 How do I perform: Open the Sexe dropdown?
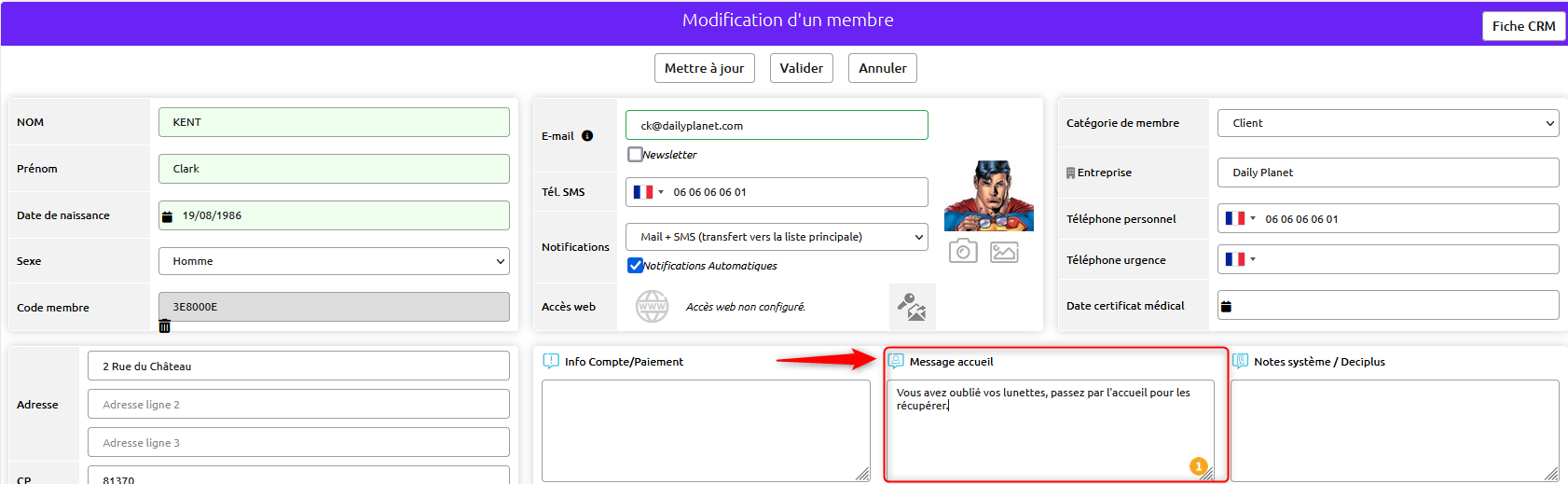pos(334,261)
